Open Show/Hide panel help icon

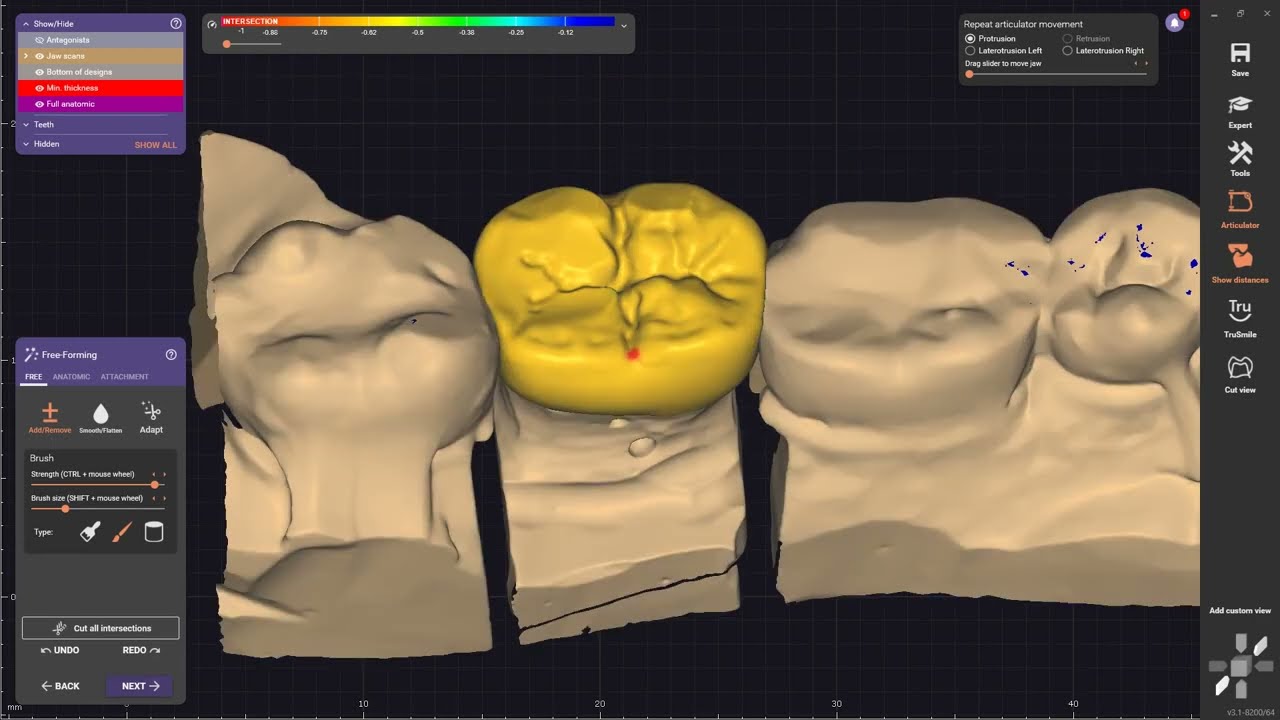tap(176, 23)
